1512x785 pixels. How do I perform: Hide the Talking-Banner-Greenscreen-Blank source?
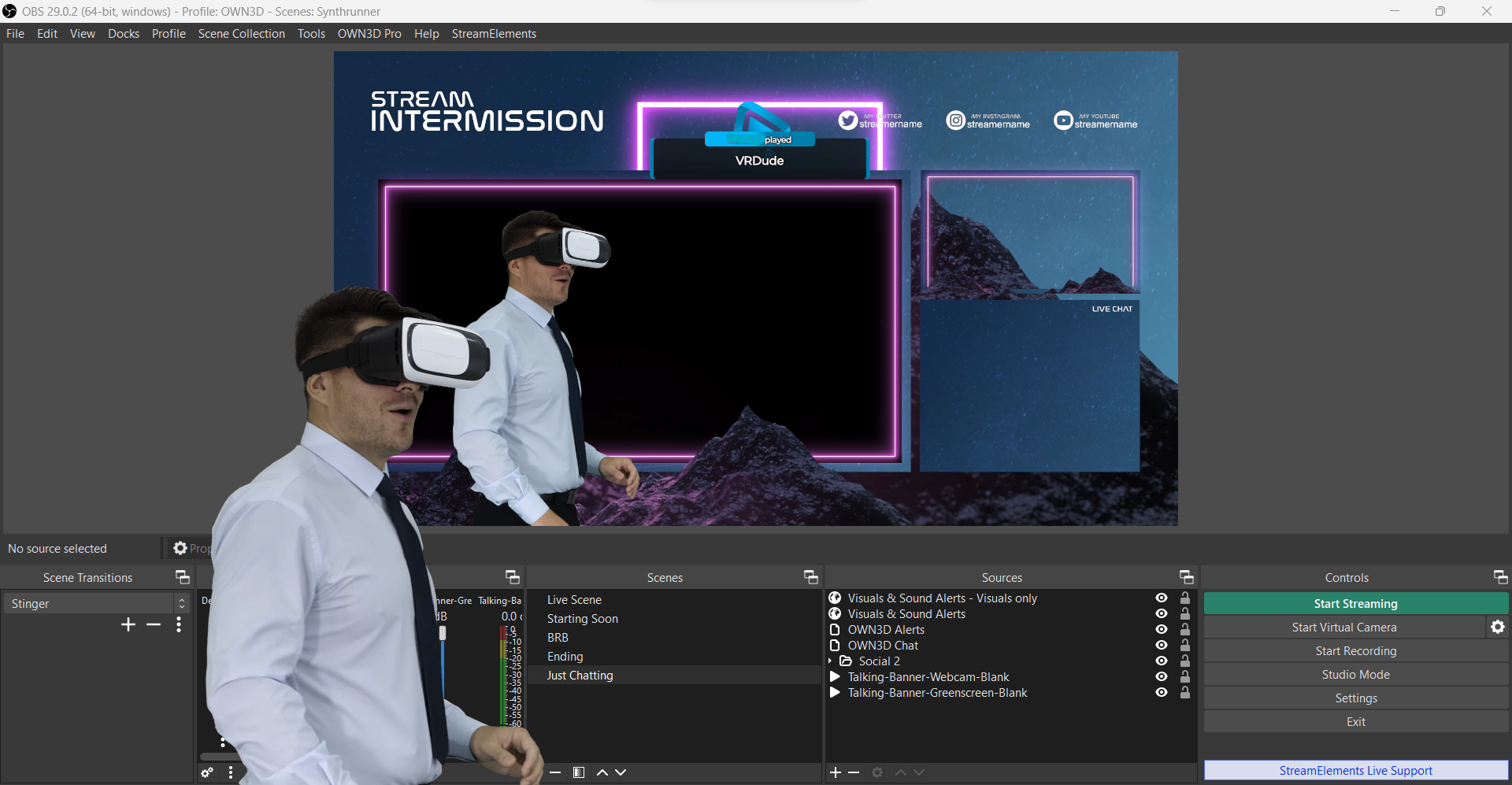click(x=1162, y=692)
